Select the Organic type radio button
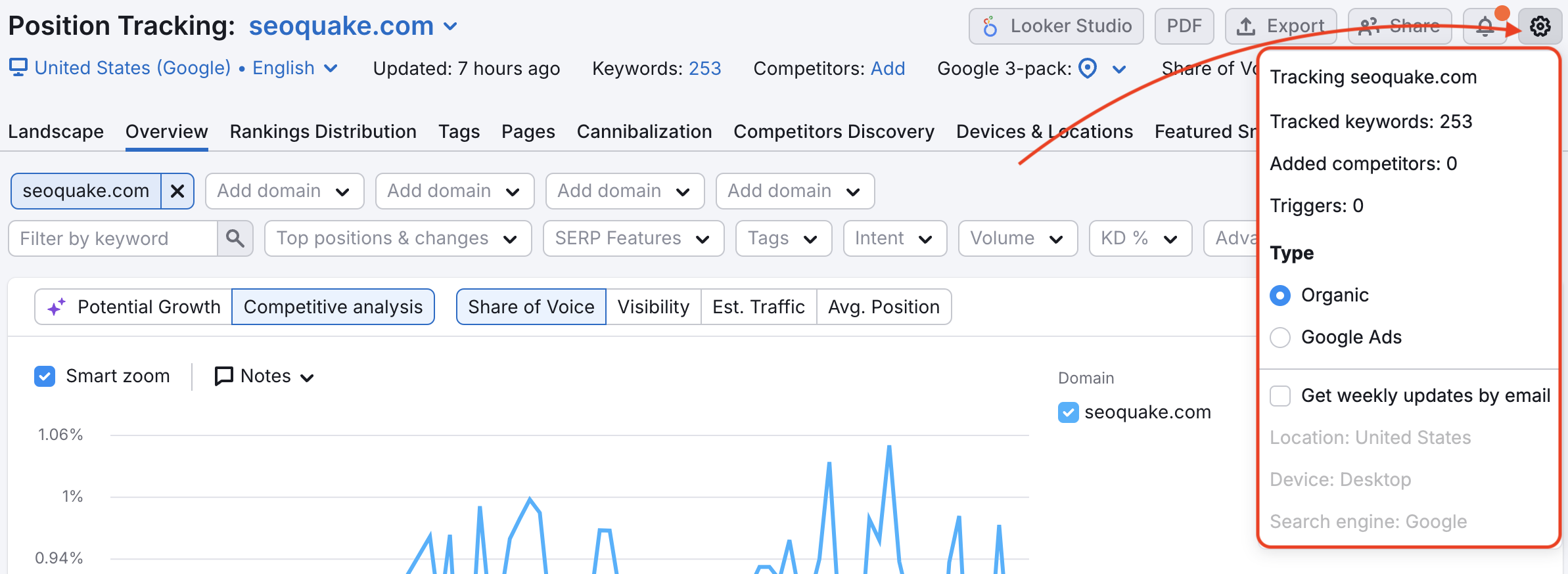The image size is (1568, 574). (x=1280, y=296)
